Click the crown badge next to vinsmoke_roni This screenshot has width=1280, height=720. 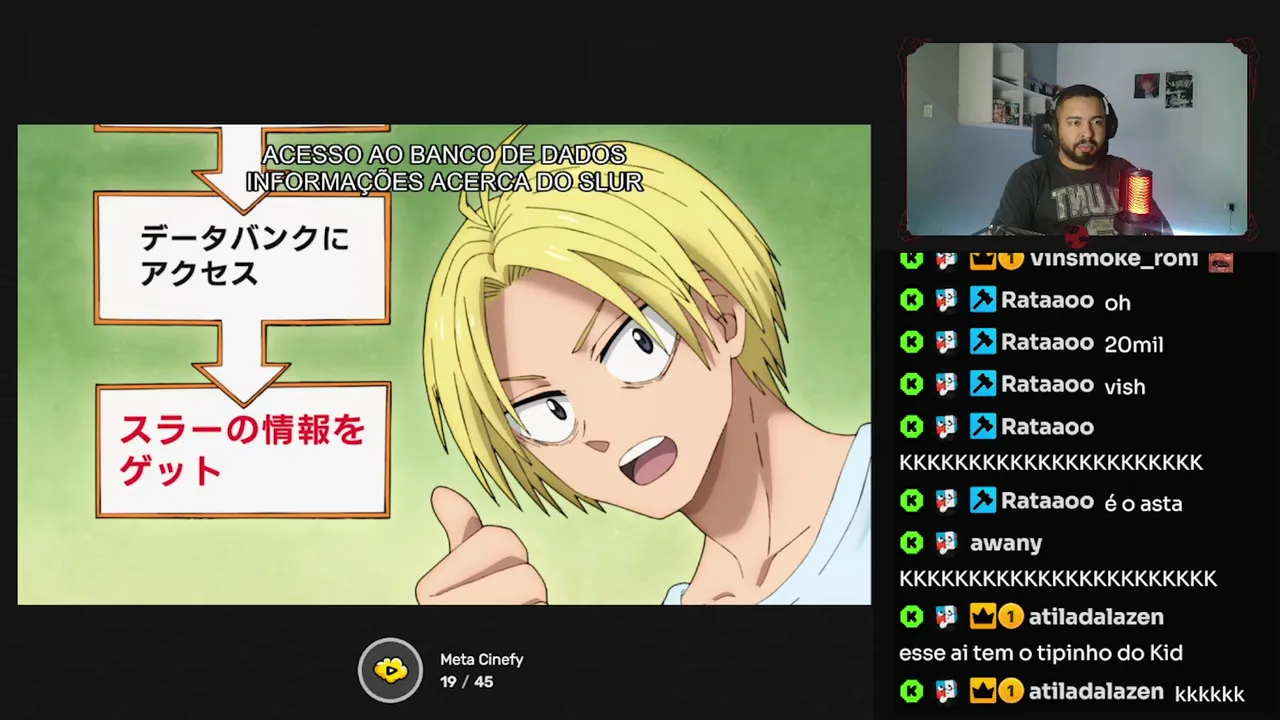point(983,260)
